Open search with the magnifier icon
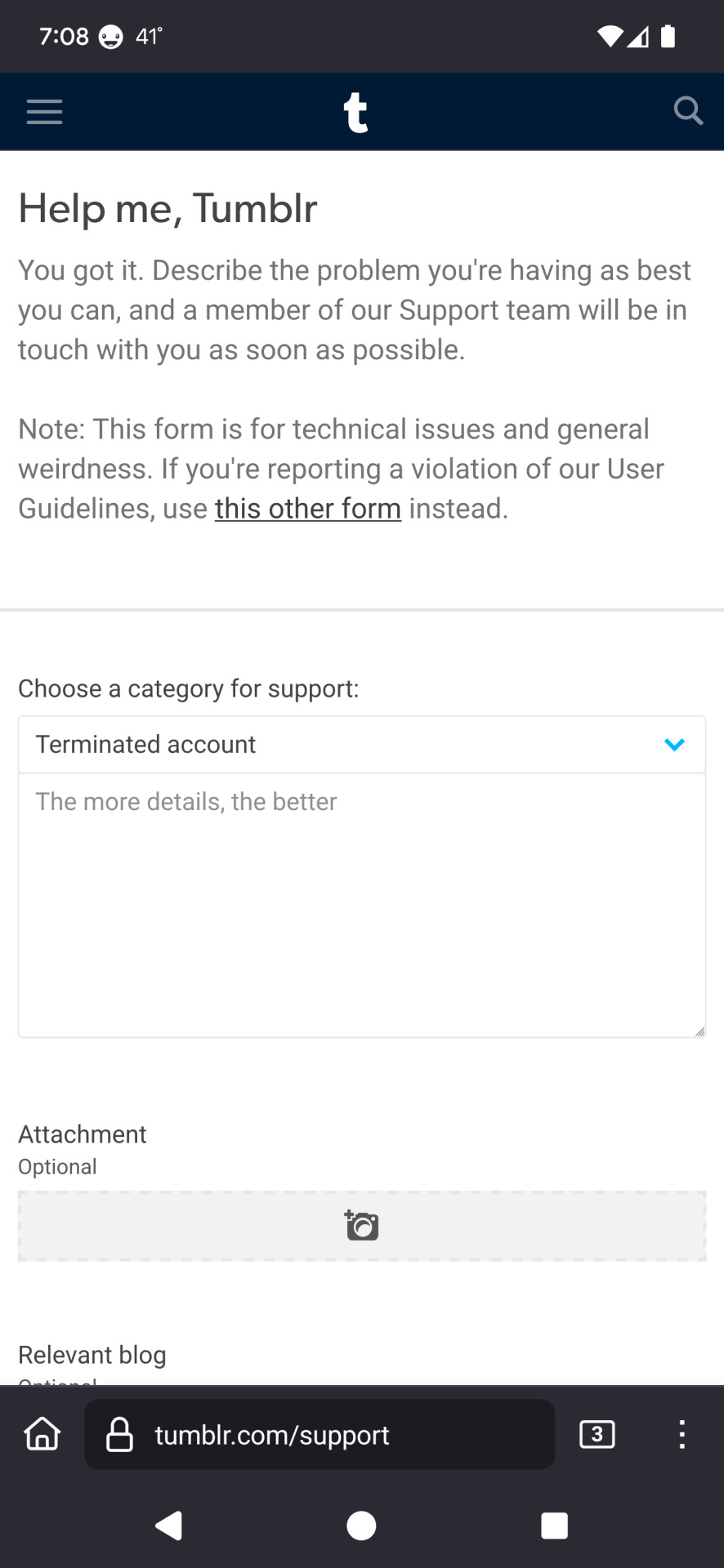 [688, 110]
